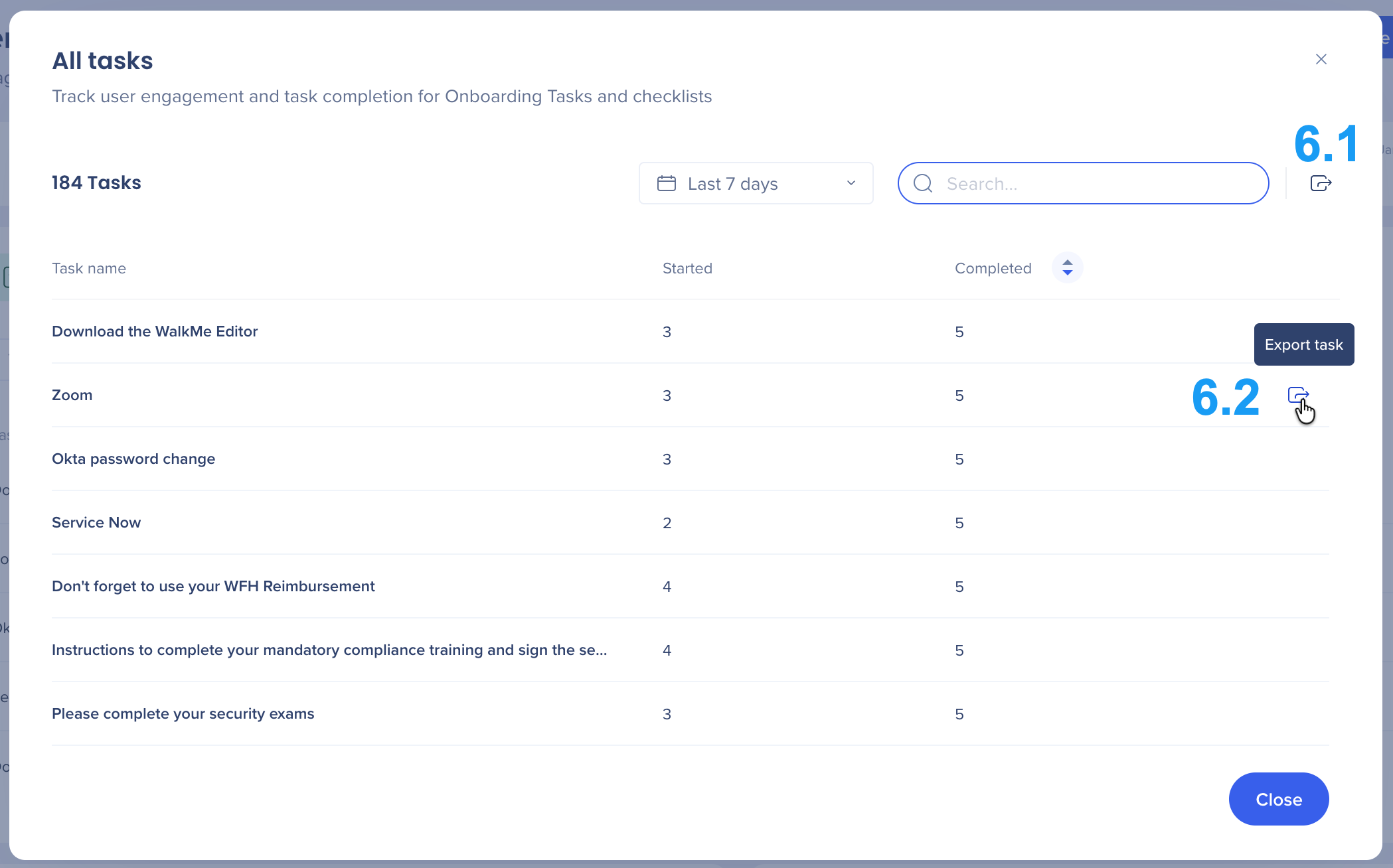Image resolution: width=1393 pixels, height=868 pixels.
Task: Open the Service Now task
Action: click(x=96, y=522)
